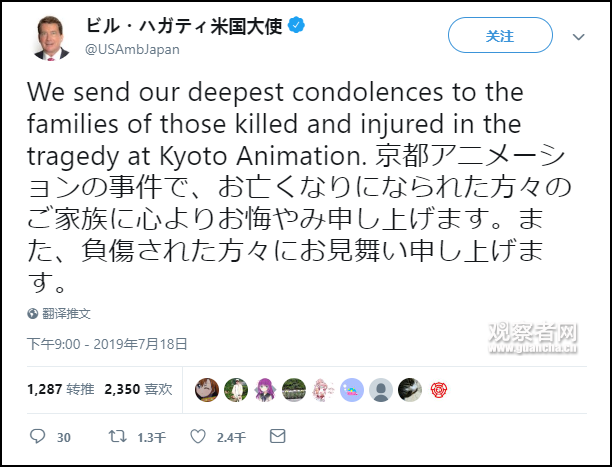Click the envelope direct message icon
This screenshot has width=612, height=467.
(x=277, y=437)
